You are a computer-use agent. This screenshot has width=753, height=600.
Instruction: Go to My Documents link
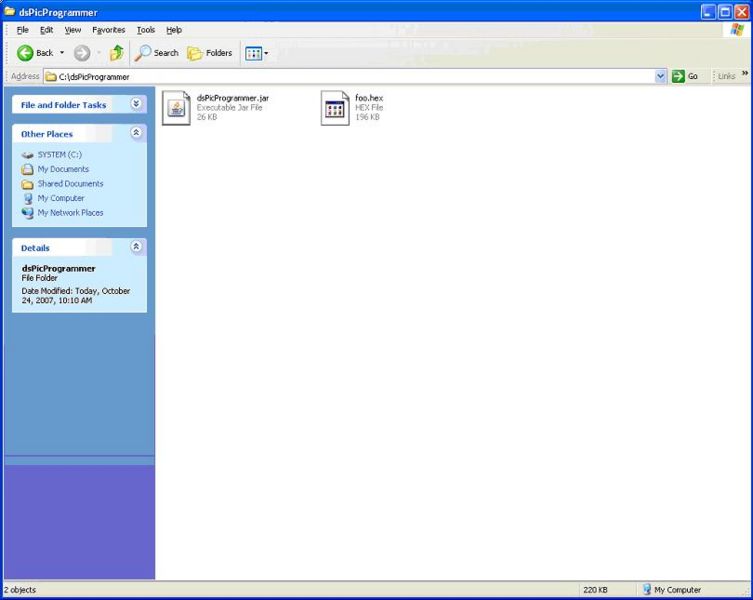pos(63,169)
